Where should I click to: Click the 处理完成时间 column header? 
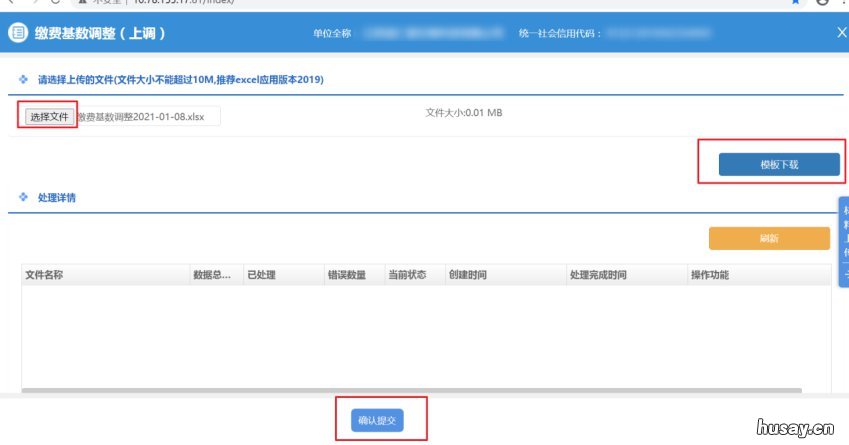[626, 275]
